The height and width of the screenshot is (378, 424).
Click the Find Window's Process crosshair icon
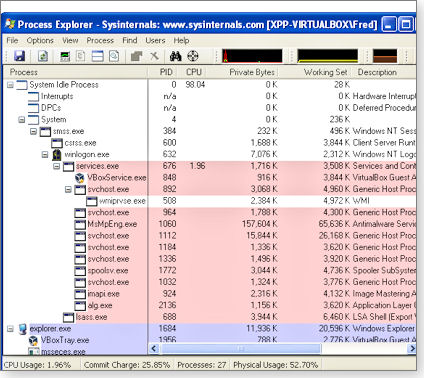tap(193, 56)
